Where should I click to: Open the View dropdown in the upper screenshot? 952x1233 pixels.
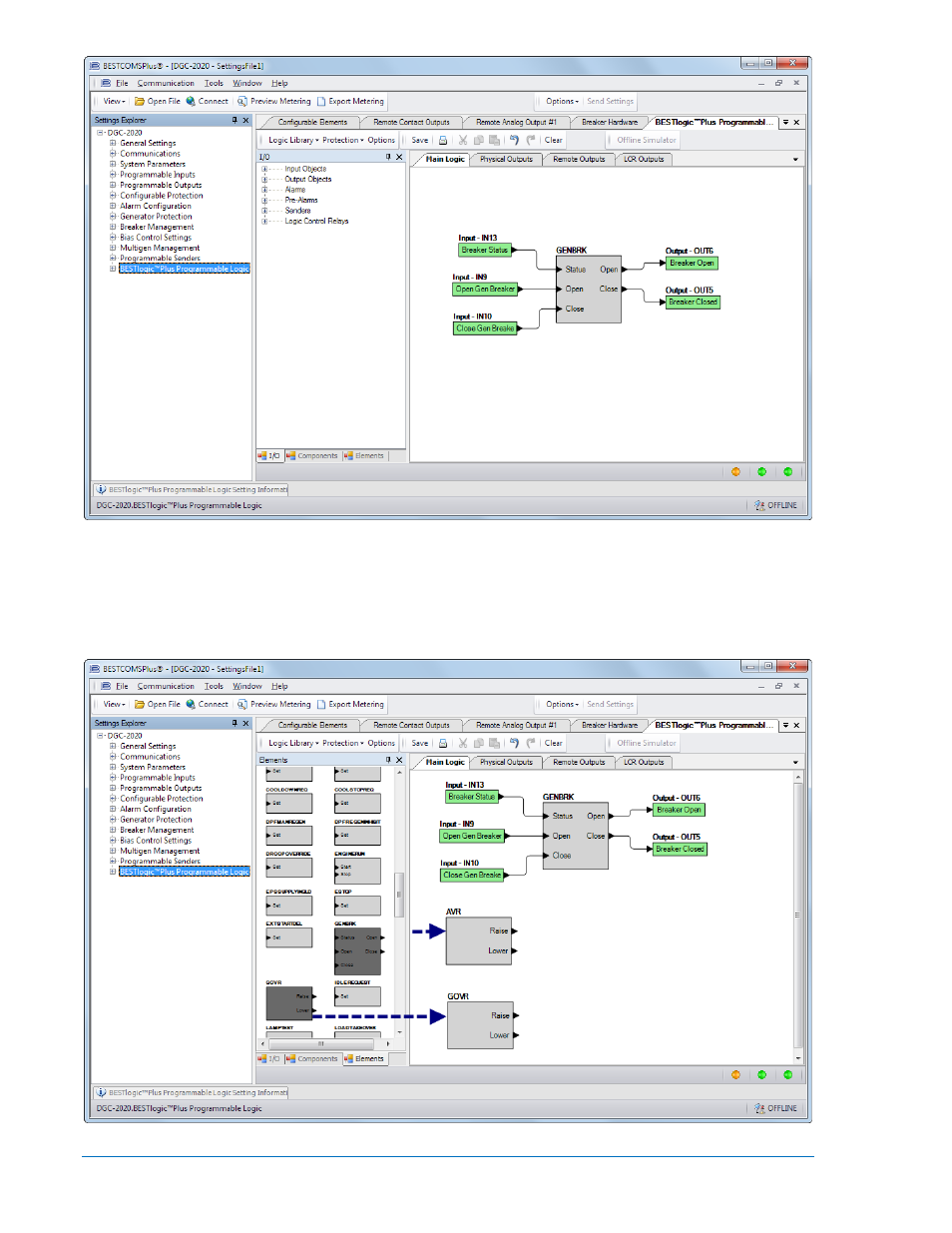[114, 101]
